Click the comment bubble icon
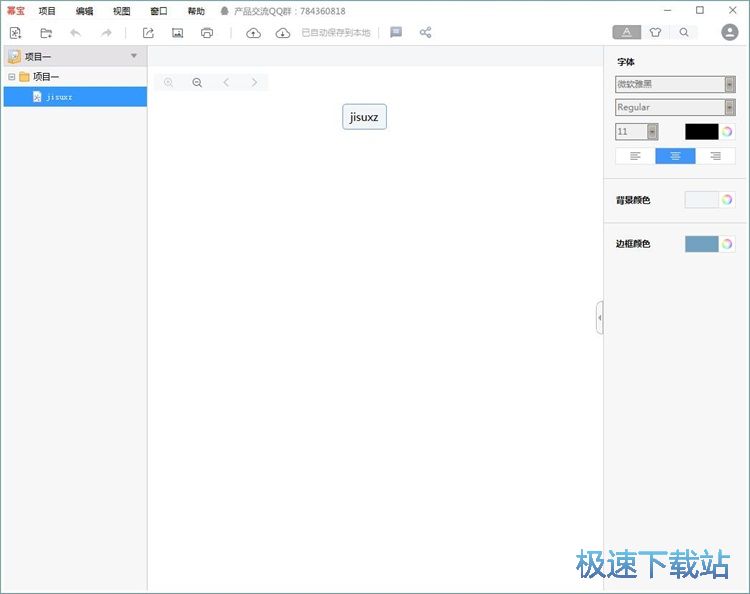Screen dimensions: 750x594 pos(396,32)
